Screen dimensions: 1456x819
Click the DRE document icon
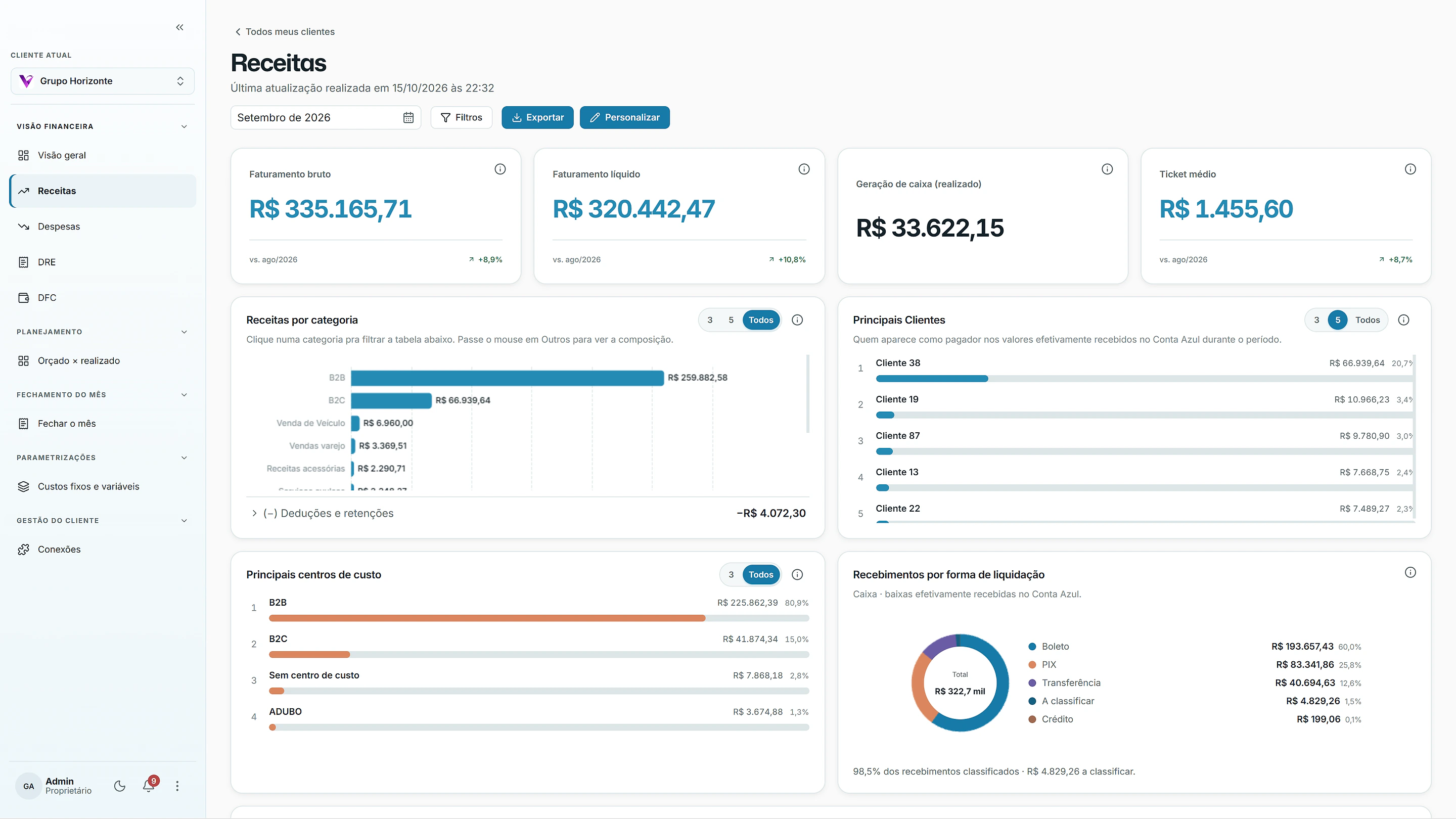[23, 262]
